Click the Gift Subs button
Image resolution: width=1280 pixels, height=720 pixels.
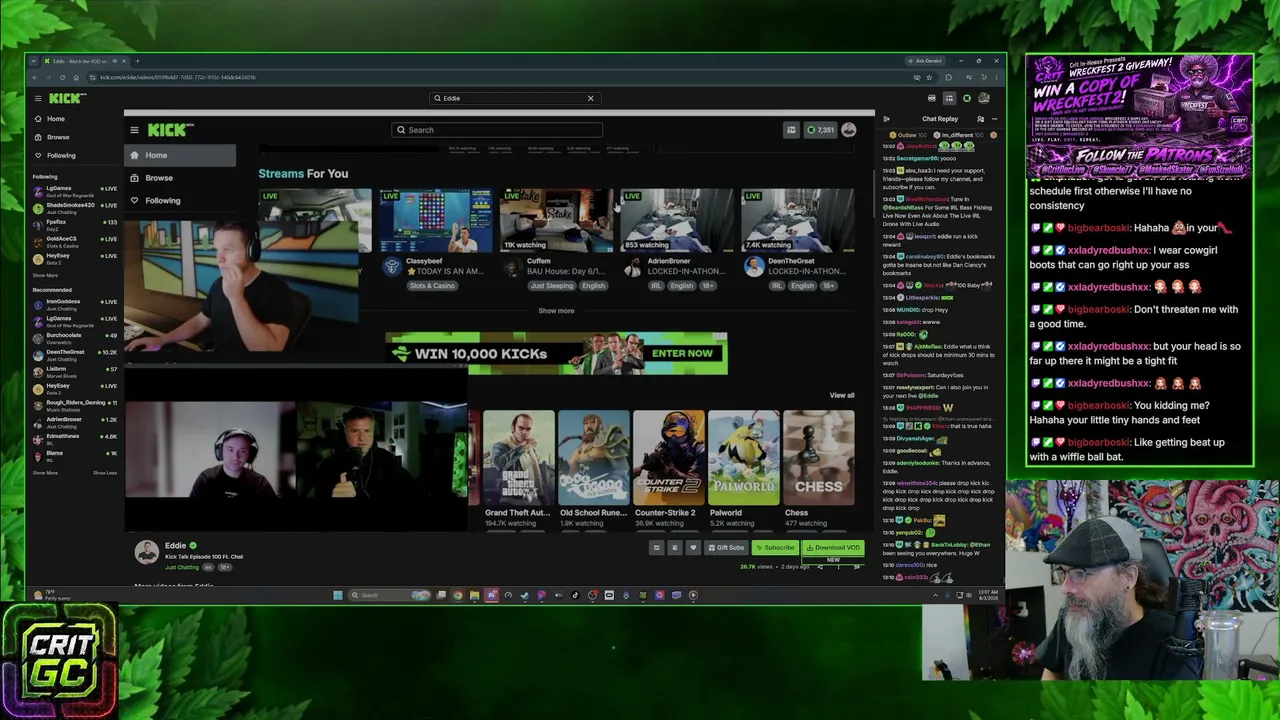(x=727, y=548)
